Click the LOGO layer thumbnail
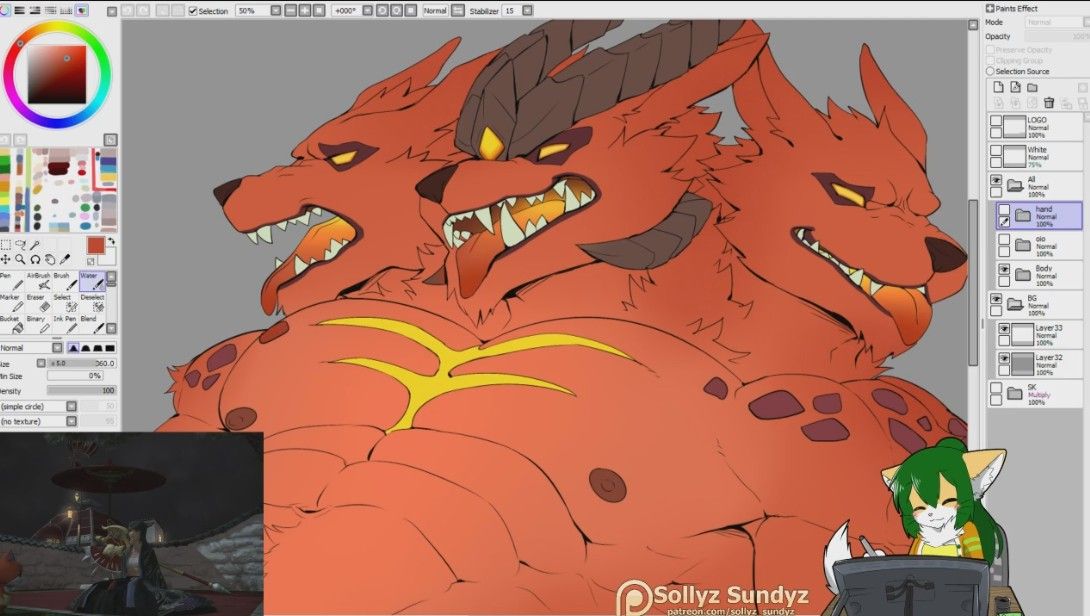This screenshot has width=1090, height=616. 1015,127
